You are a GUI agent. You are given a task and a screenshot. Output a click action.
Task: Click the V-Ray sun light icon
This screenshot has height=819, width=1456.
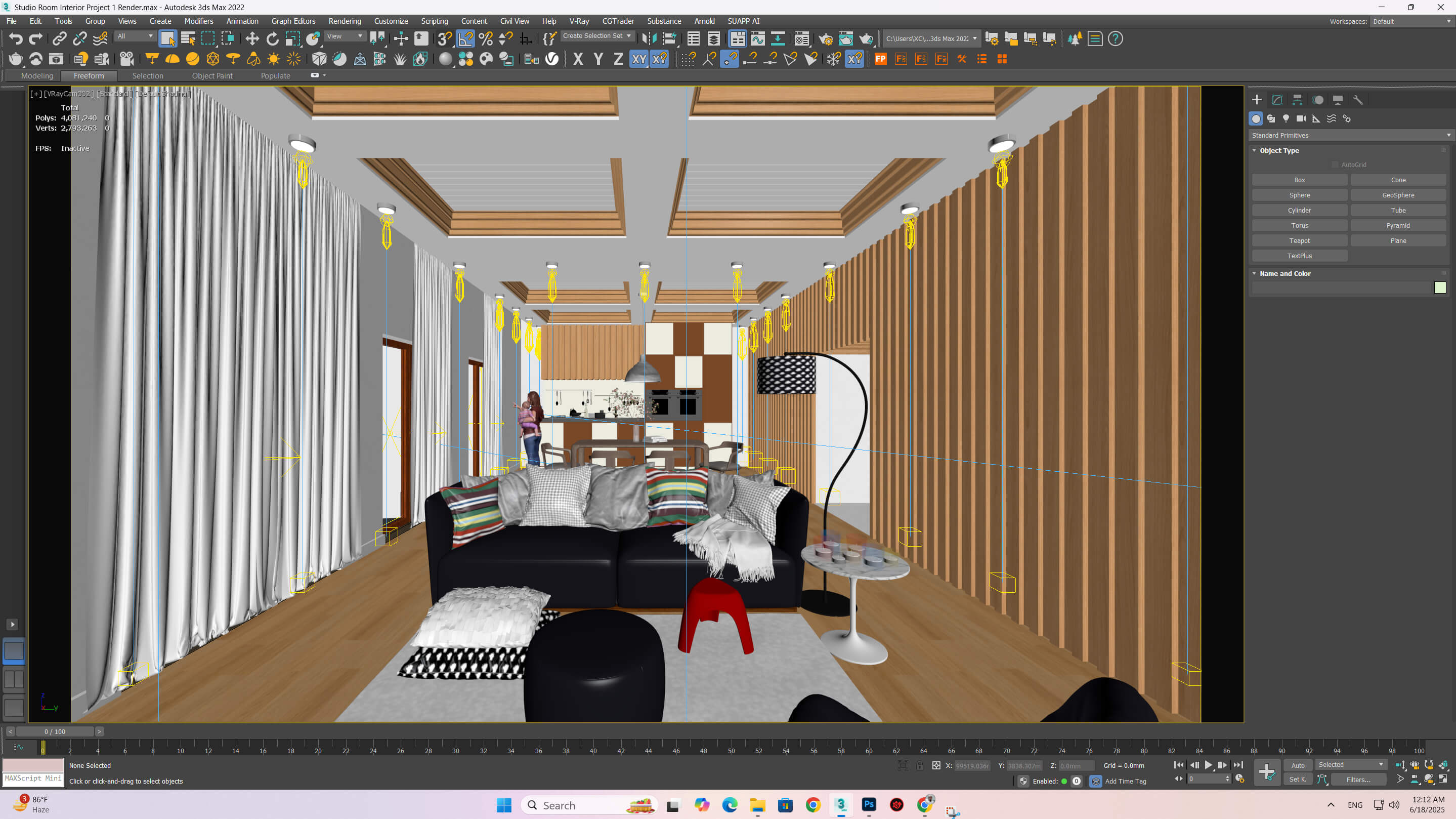274,59
